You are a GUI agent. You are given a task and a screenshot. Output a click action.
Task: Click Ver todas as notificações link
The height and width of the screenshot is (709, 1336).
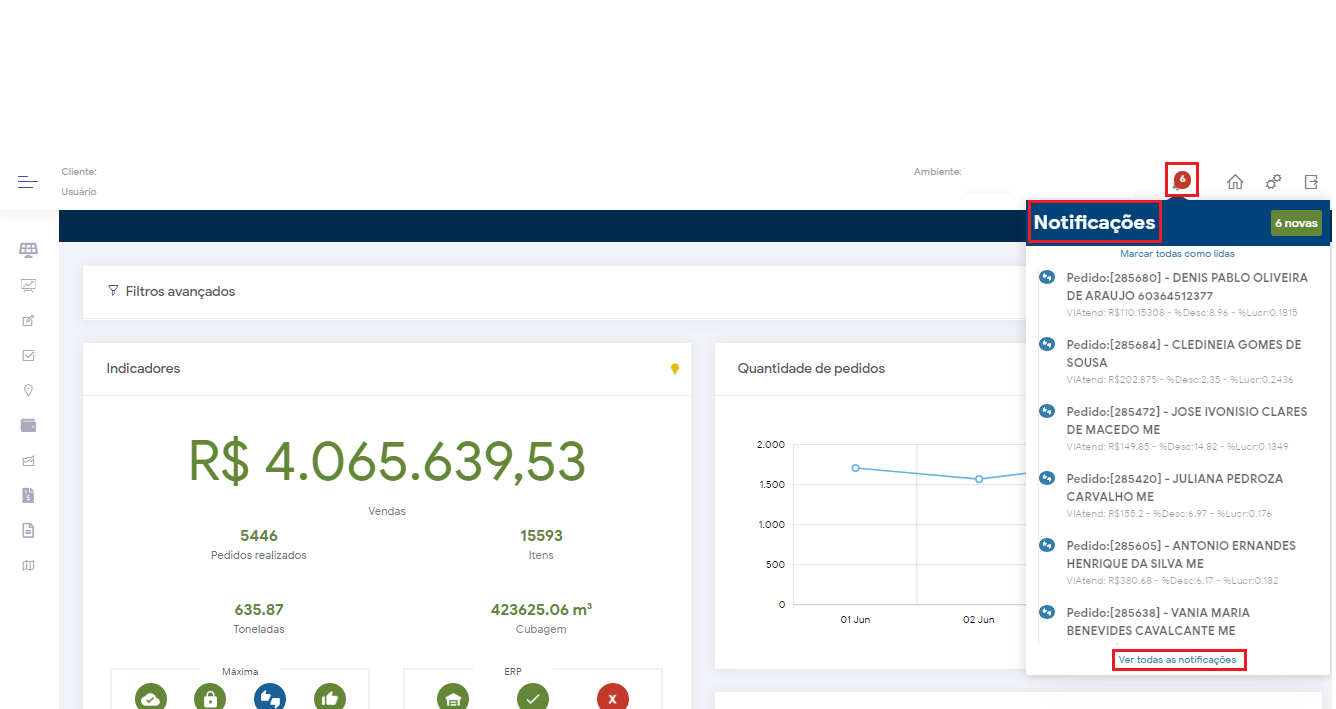tap(1178, 660)
